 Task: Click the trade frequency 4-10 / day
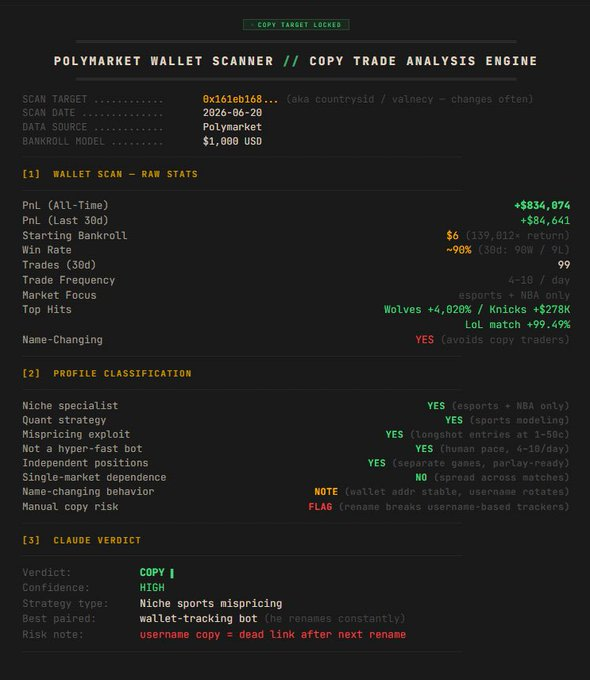[539, 280]
